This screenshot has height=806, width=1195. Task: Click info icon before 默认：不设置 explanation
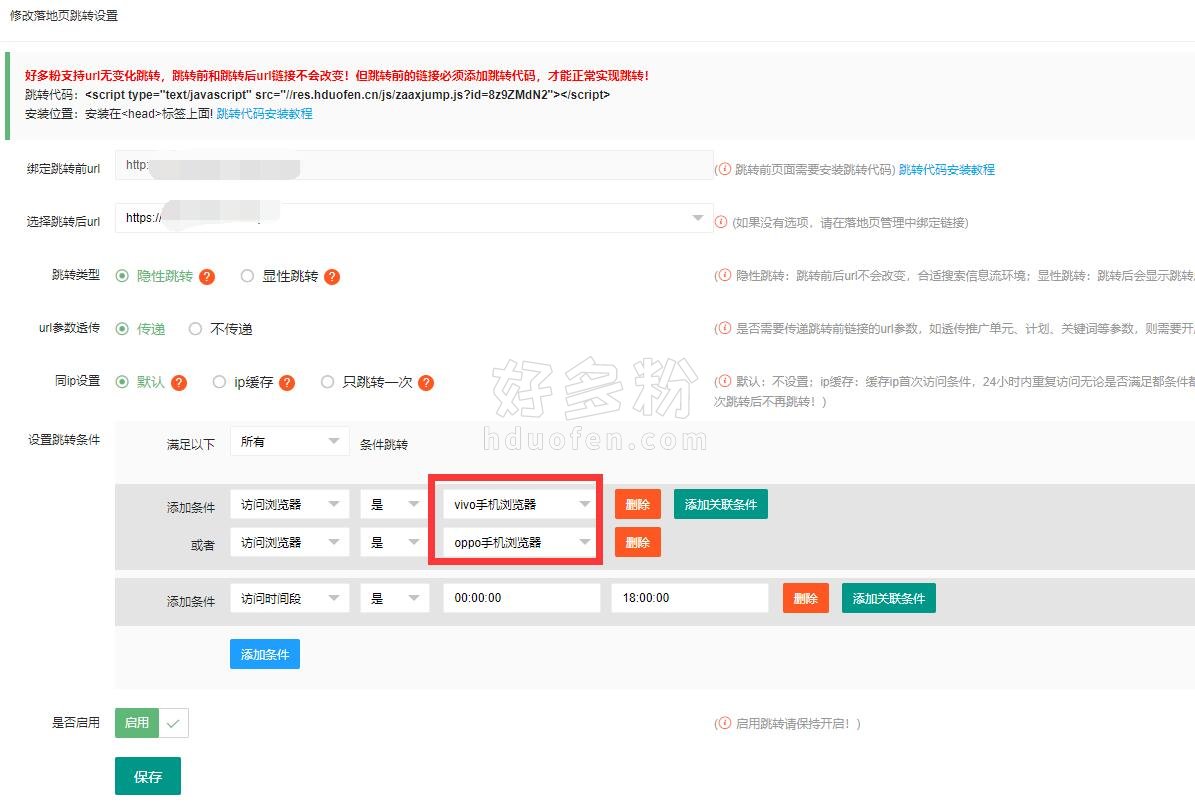pos(724,381)
